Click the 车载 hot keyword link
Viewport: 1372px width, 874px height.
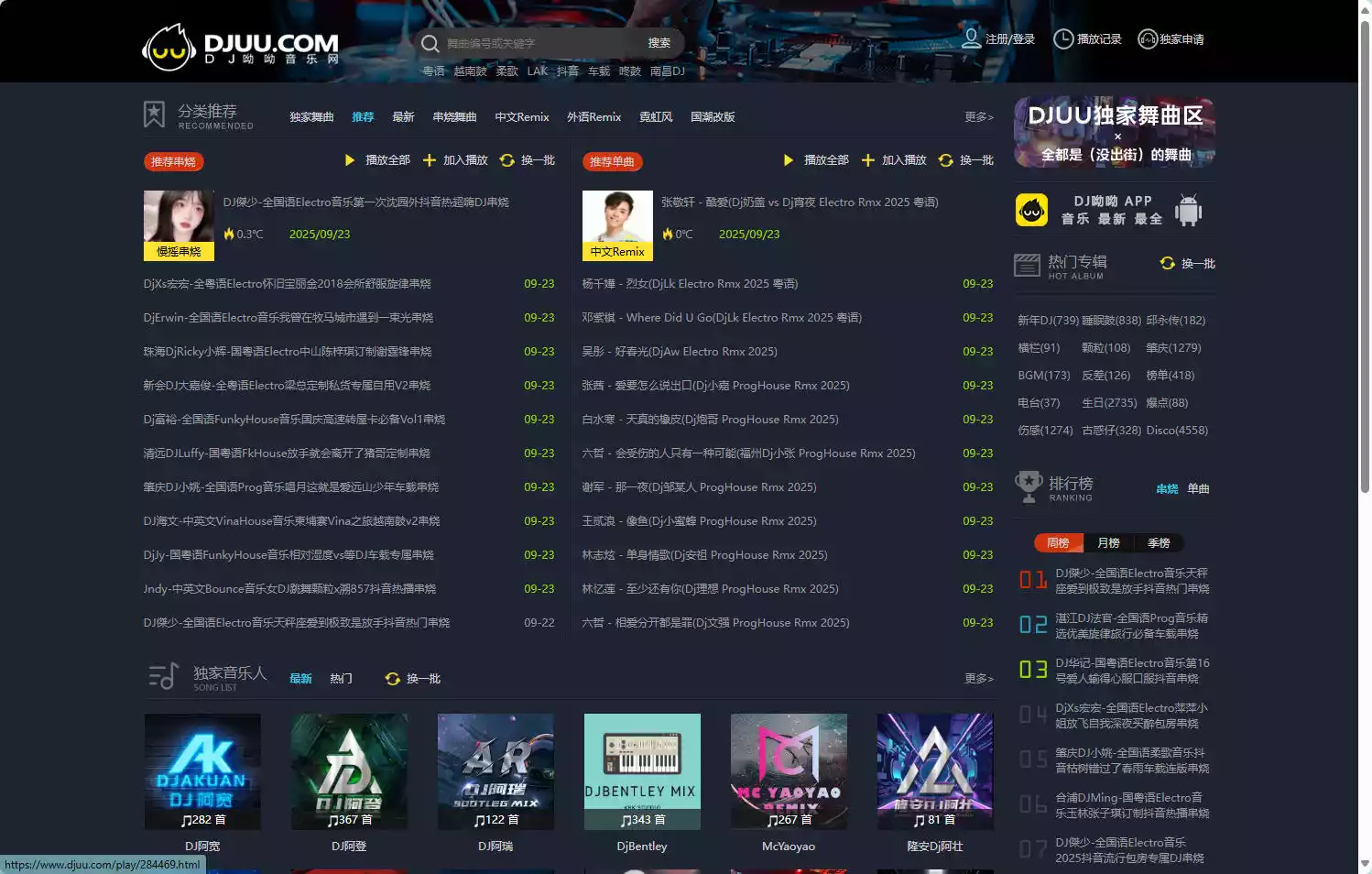599,71
